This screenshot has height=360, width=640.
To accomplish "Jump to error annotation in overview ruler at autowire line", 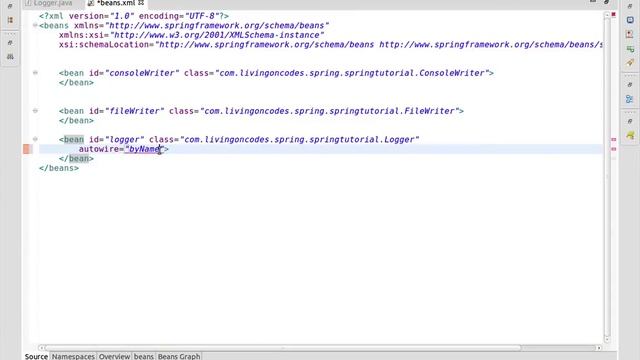I will pos(613,149).
